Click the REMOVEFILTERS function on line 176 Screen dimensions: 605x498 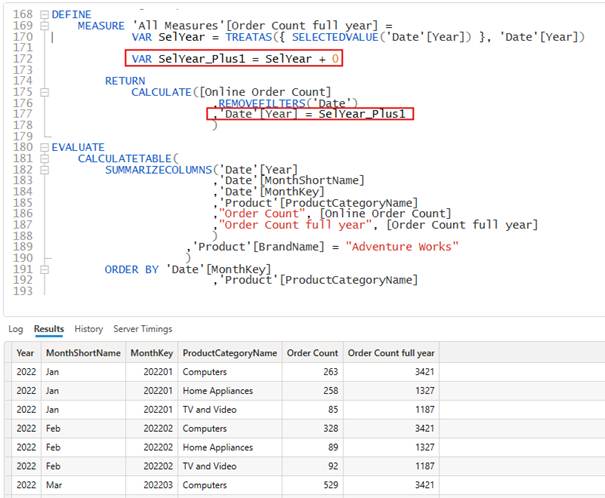(x=262, y=103)
